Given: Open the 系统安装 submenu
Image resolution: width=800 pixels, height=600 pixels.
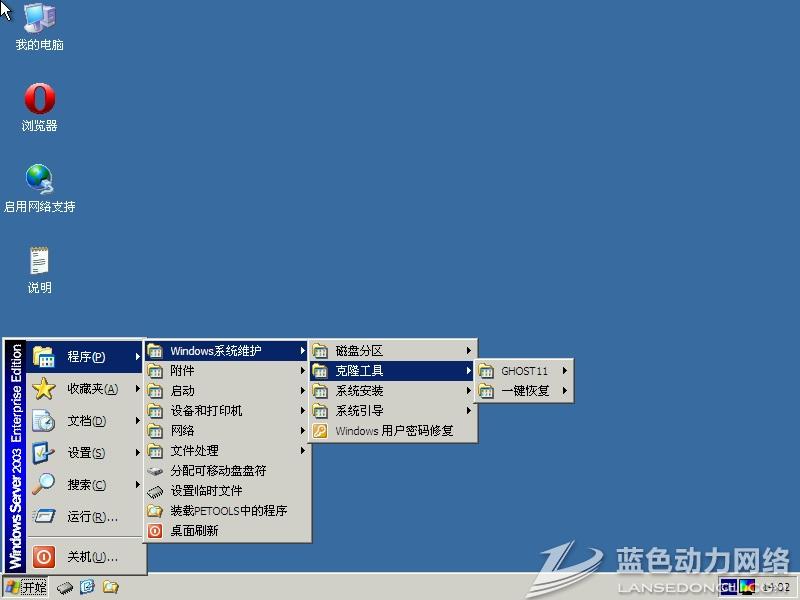Looking at the screenshot, I should tap(392, 391).
